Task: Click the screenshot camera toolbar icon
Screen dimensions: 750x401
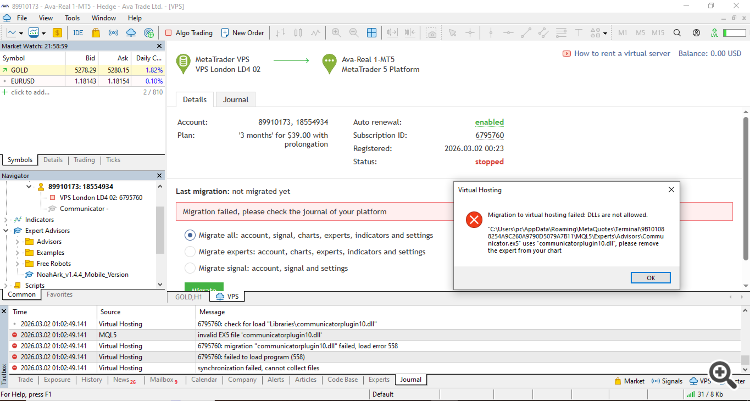Action: pyautogui.click(x=431, y=33)
